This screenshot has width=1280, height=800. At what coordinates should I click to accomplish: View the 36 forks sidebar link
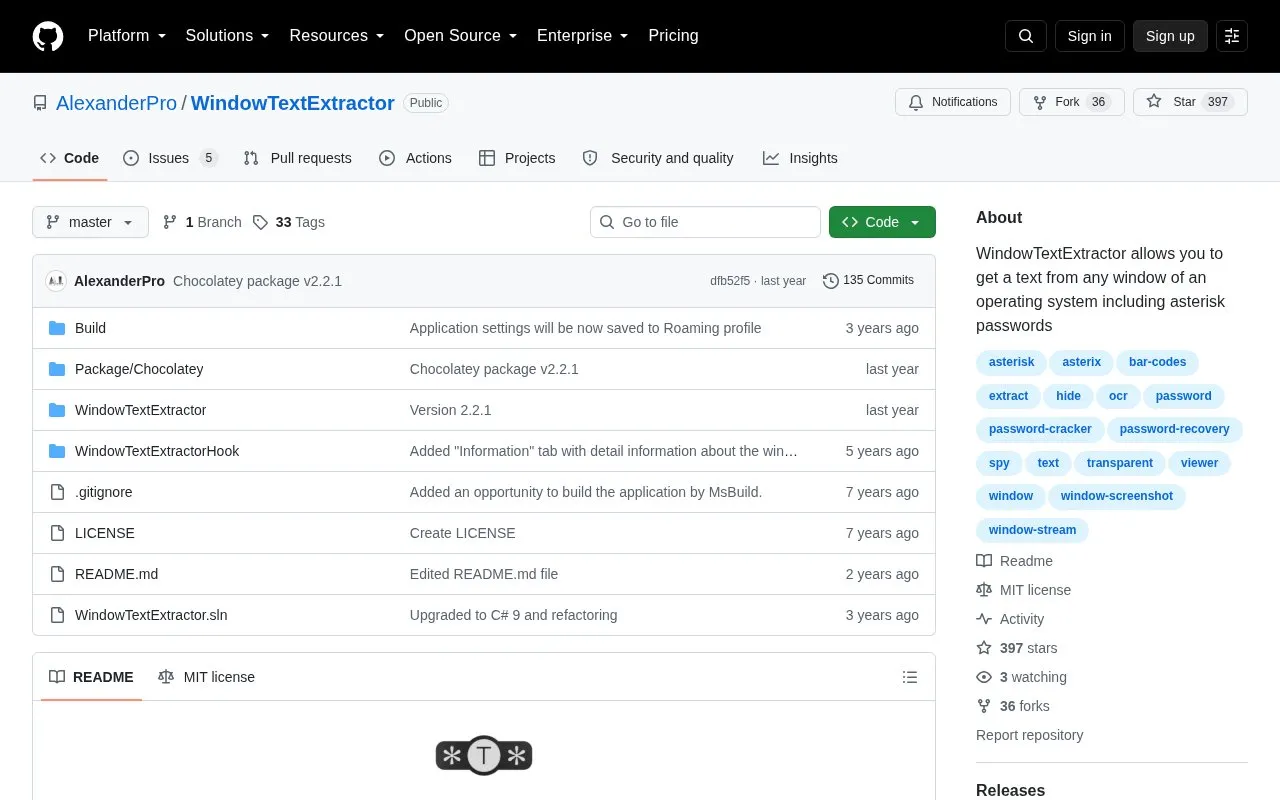pyautogui.click(x=1013, y=706)
